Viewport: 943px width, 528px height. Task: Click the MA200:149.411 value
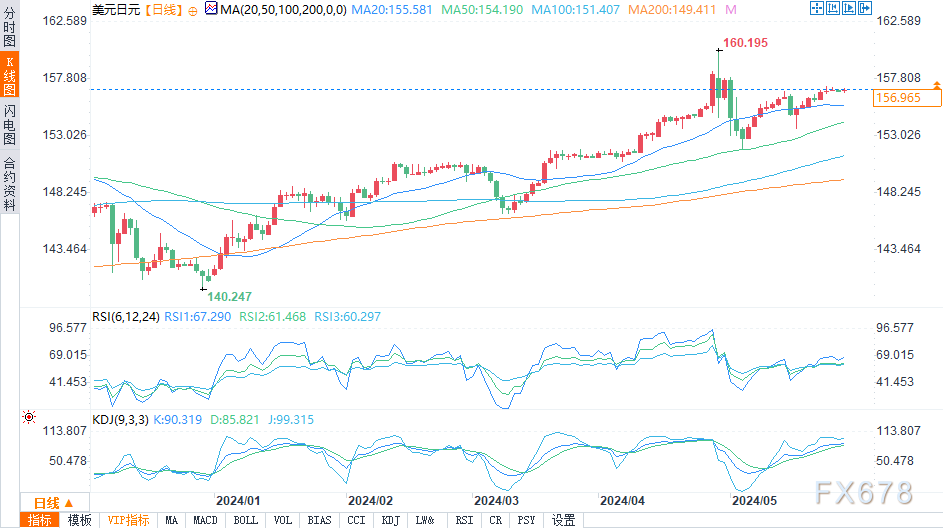(672, 10)
